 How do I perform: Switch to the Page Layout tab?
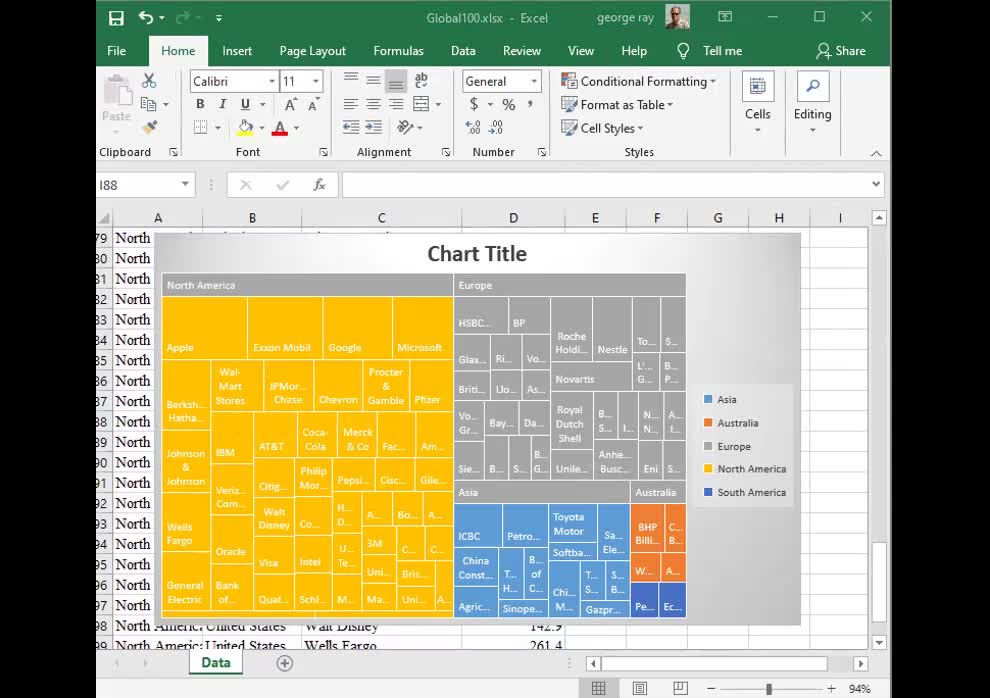(x=313, y=51)
